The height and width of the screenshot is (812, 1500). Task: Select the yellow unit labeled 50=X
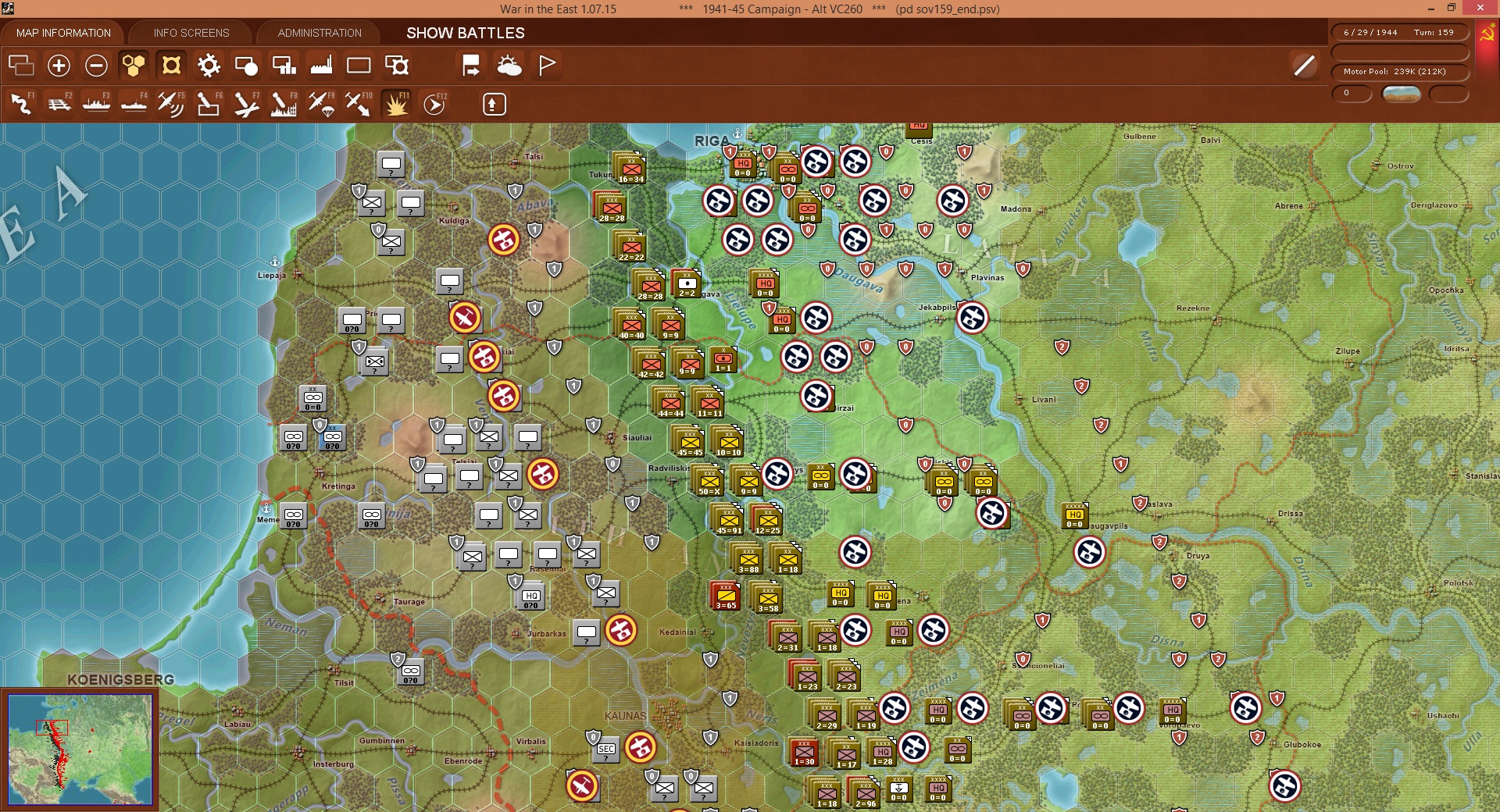pos(709,482)
